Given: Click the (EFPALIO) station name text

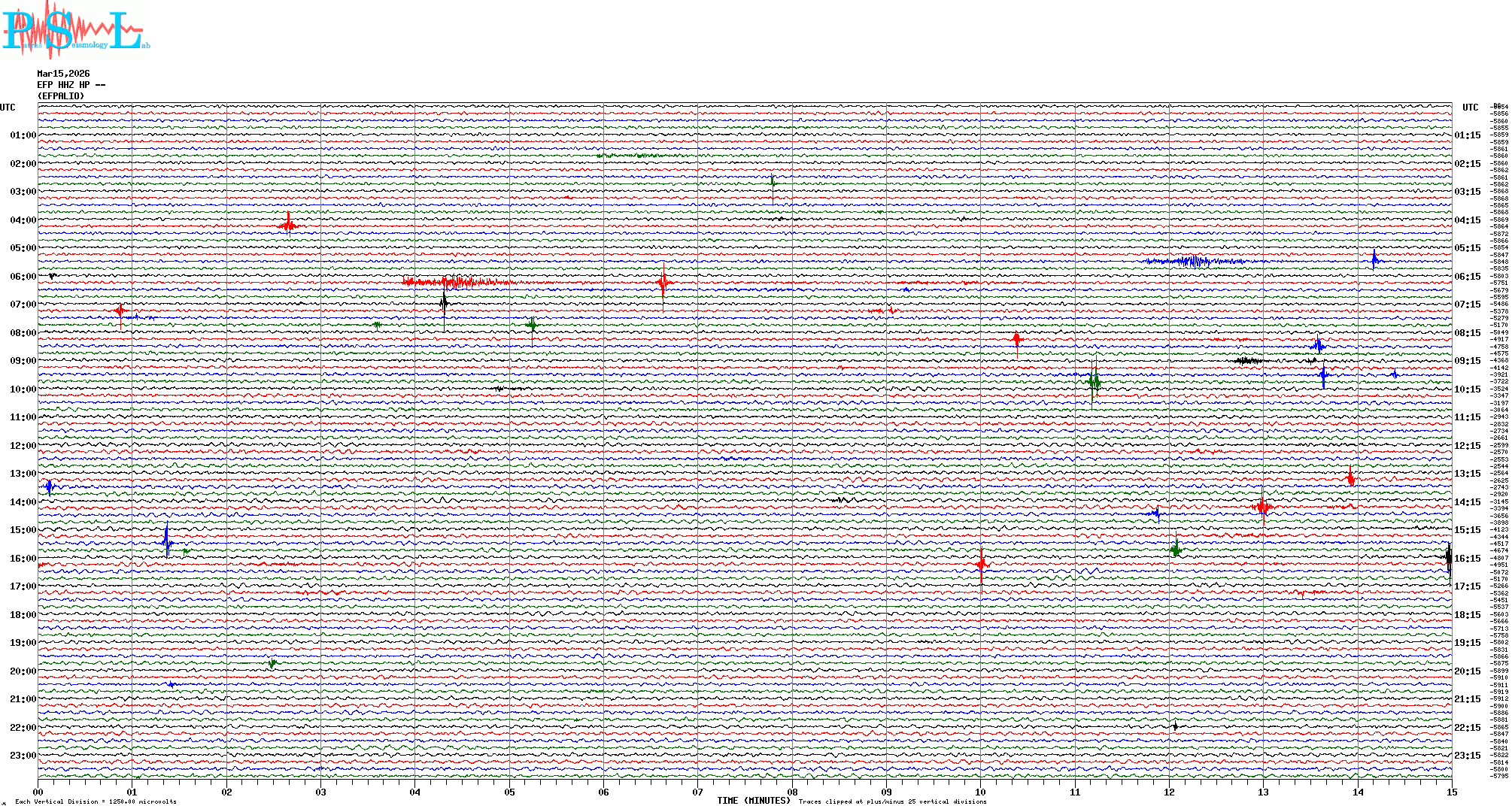Looking at the screenshot, I should (x=61, y=96).
